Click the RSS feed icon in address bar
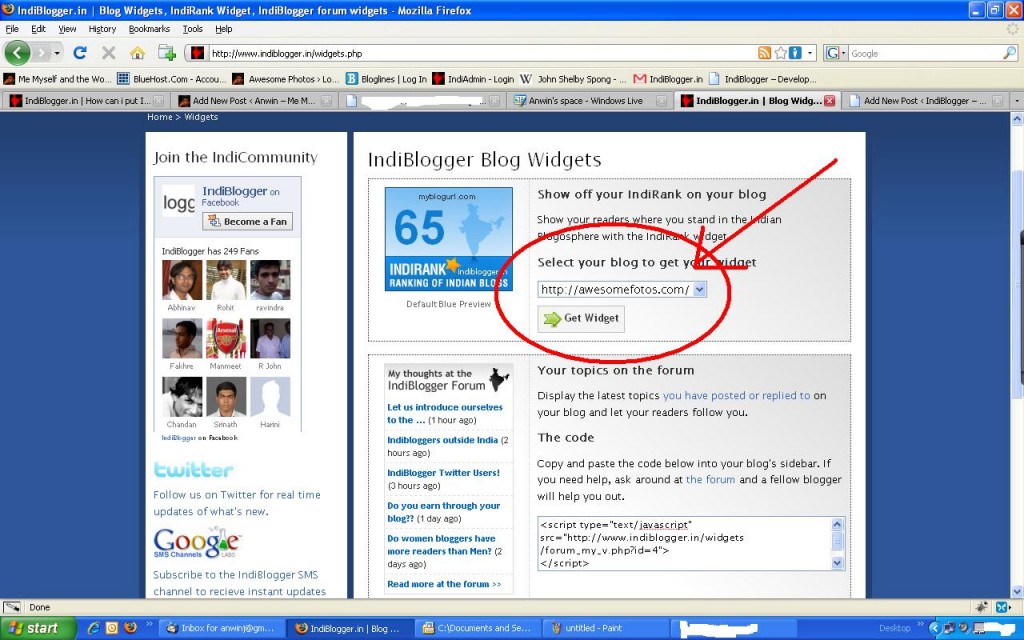Image resolution: width=1024 pixels, height=640 pixels. tap(764, 53)
